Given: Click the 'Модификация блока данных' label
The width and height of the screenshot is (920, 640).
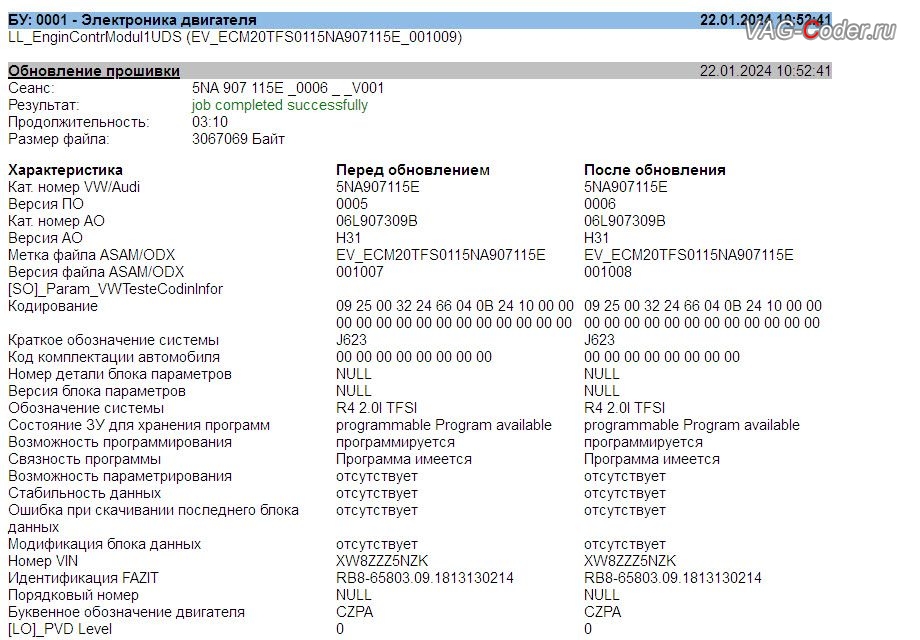Looking at the screenshot, I should coord(104,544).
